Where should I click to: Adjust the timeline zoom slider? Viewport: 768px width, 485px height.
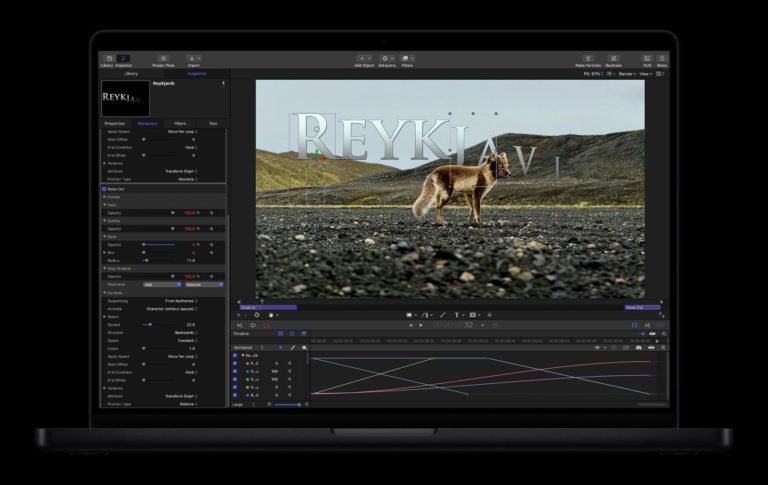pyautogui.click(x=288, y=405)
